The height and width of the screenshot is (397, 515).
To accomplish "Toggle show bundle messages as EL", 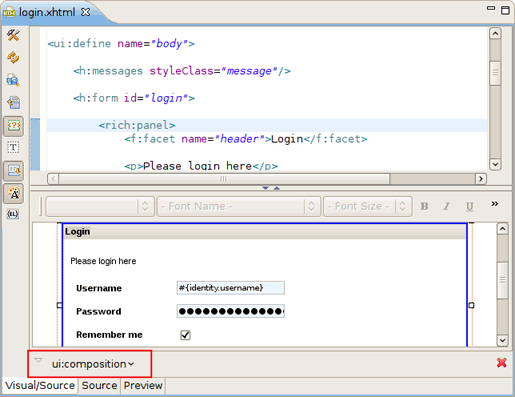I will pyautogui.click(x=13, y=214).
